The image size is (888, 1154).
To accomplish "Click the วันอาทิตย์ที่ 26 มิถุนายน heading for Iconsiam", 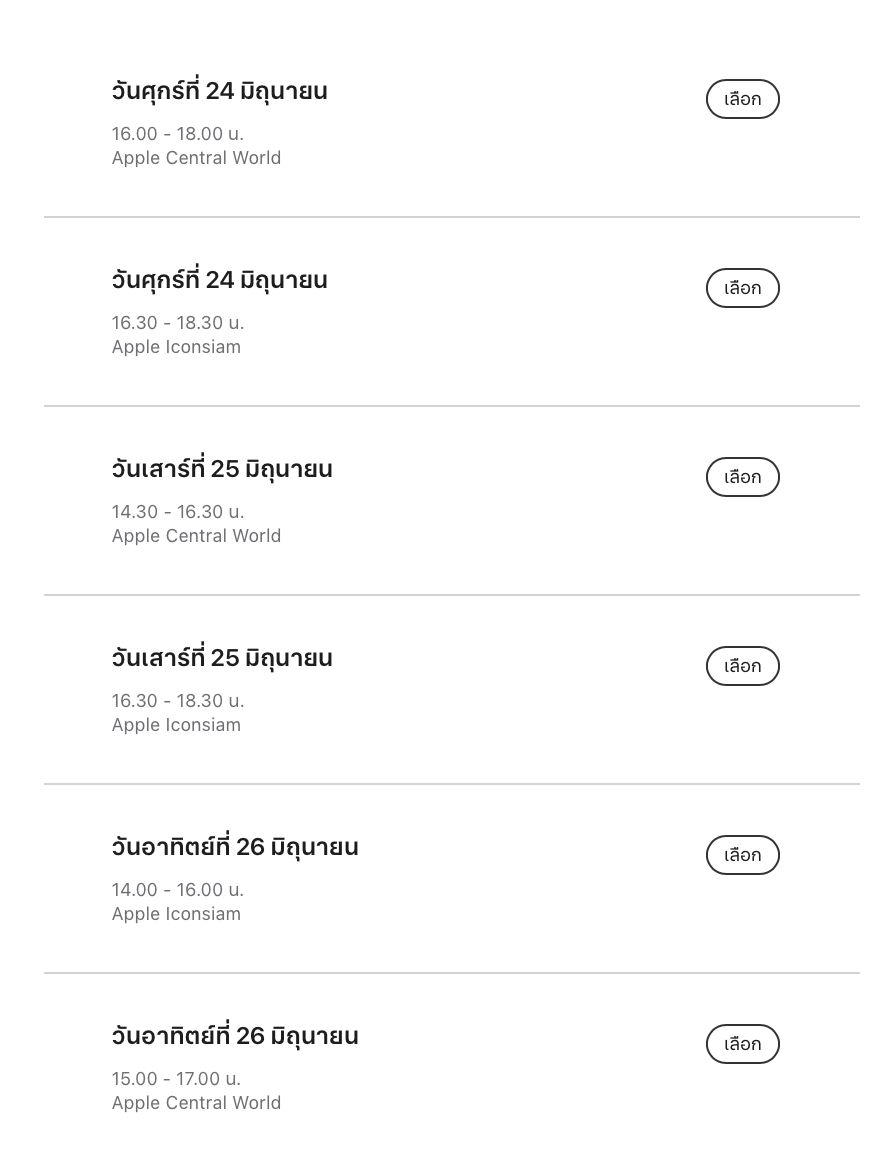I will 235,847.
